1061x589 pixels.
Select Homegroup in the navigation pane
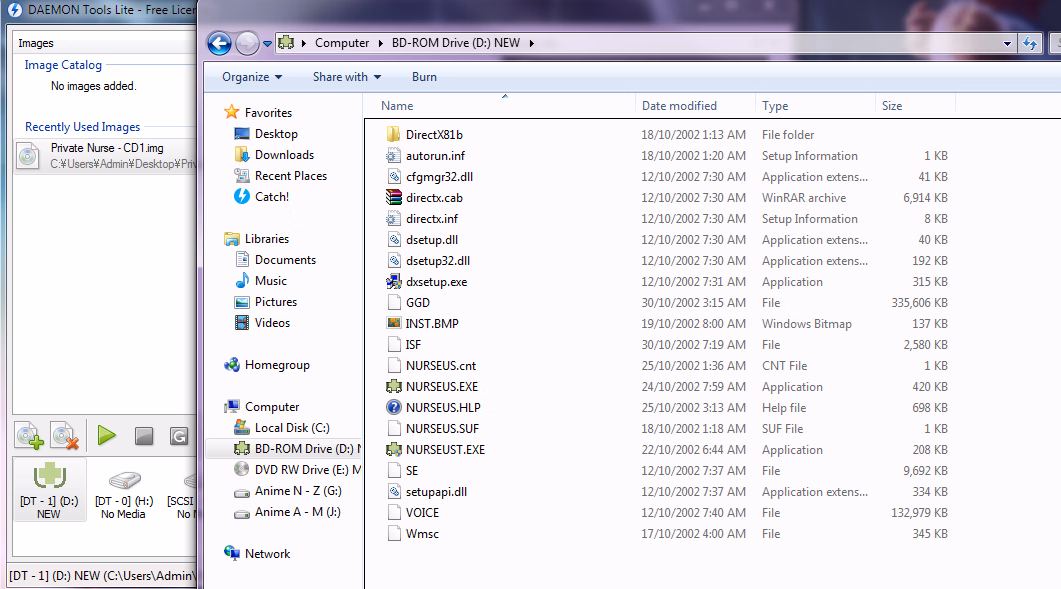coord(277,364)
